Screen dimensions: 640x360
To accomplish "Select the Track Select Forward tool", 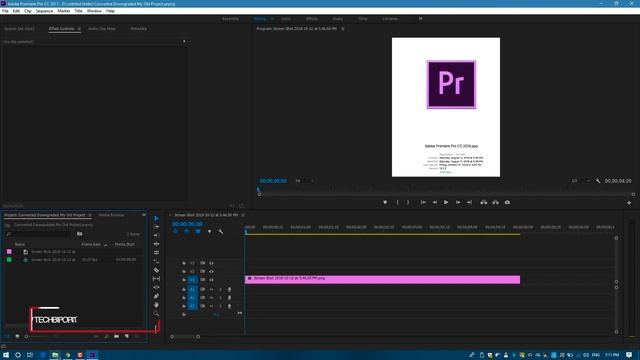I will [x=156, y=227].
